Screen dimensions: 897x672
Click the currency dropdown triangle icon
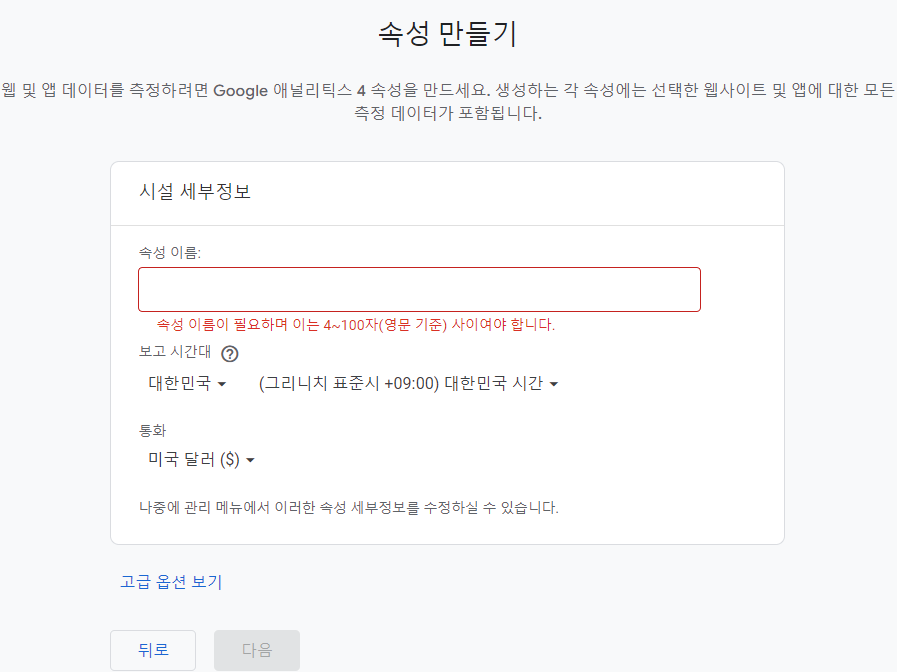click(251, 460)
